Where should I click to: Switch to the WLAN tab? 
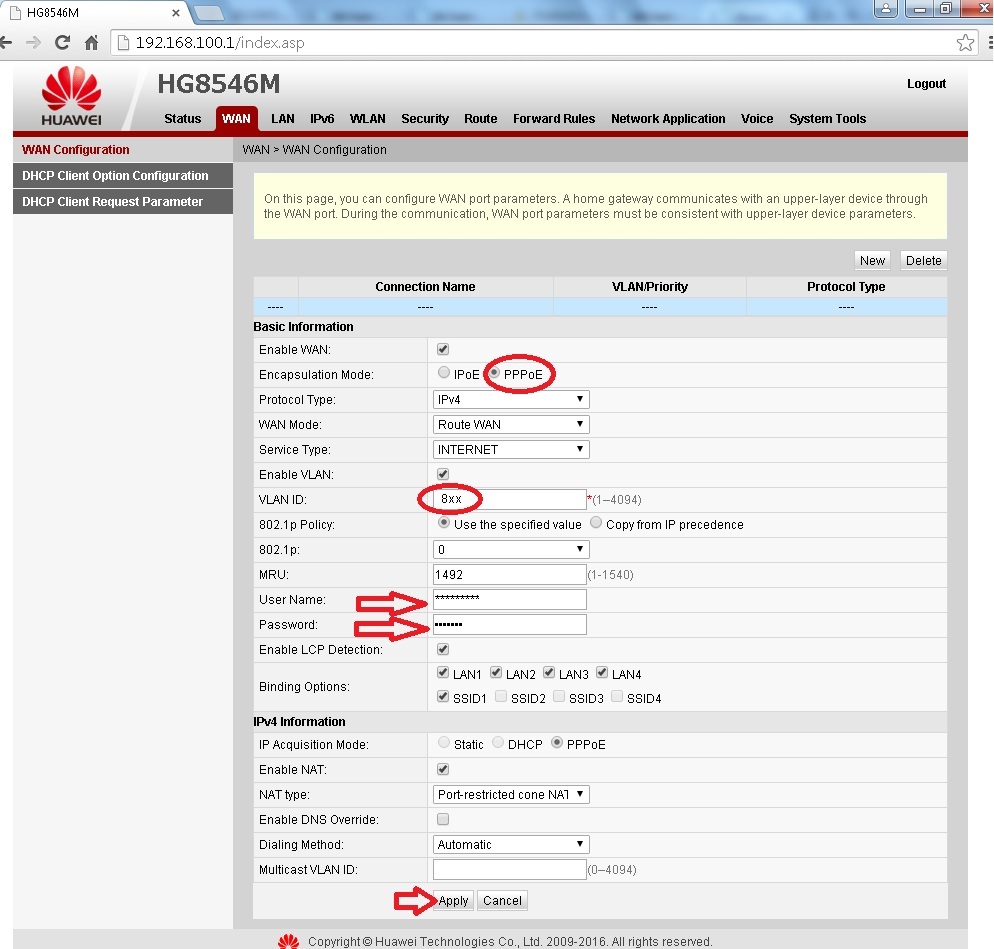point(367,119)
